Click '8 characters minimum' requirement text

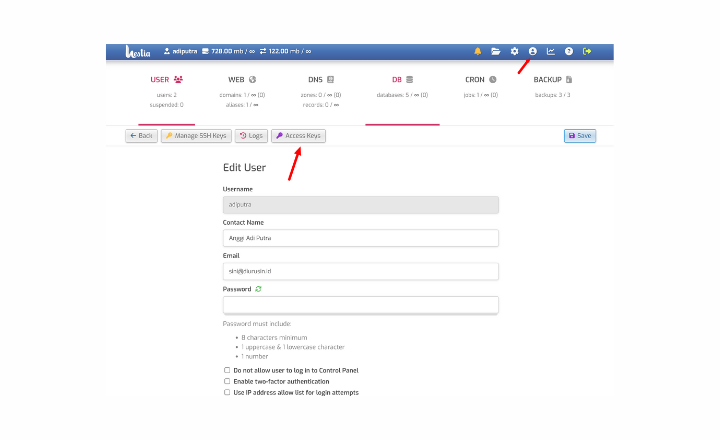(x=274, y=338)
